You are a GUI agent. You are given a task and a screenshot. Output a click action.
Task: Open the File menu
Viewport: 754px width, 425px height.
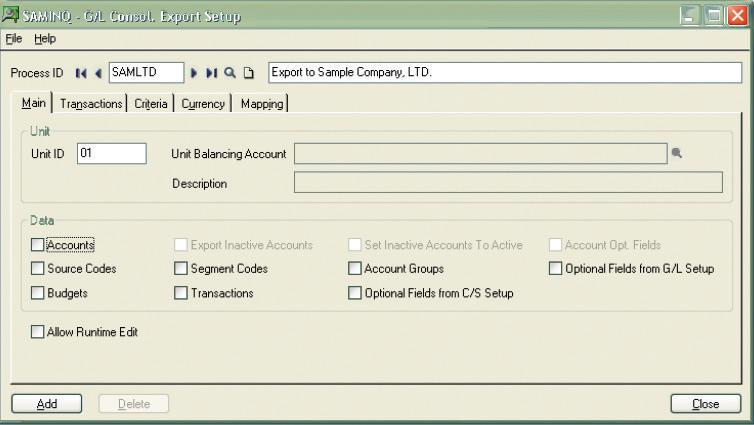pyautogui.click(x=13, y=38)
